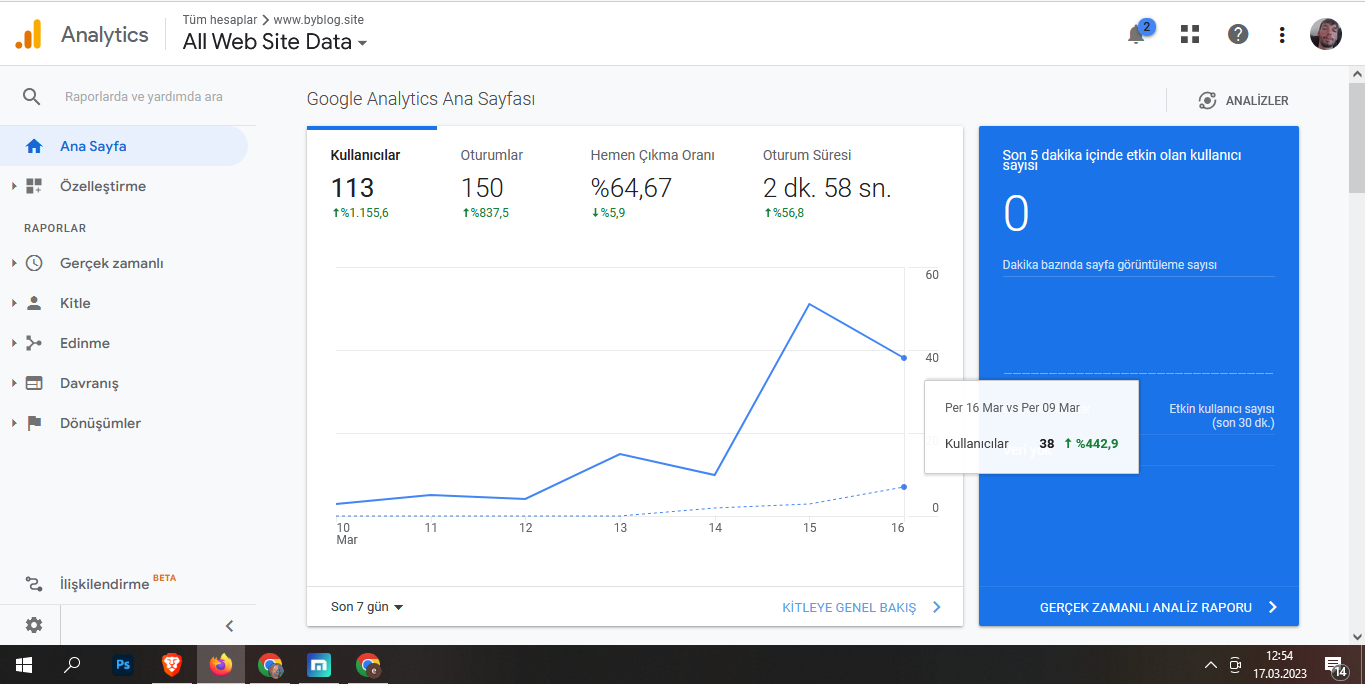Expand the Gerçek zamanlı tree arrow

14,263
